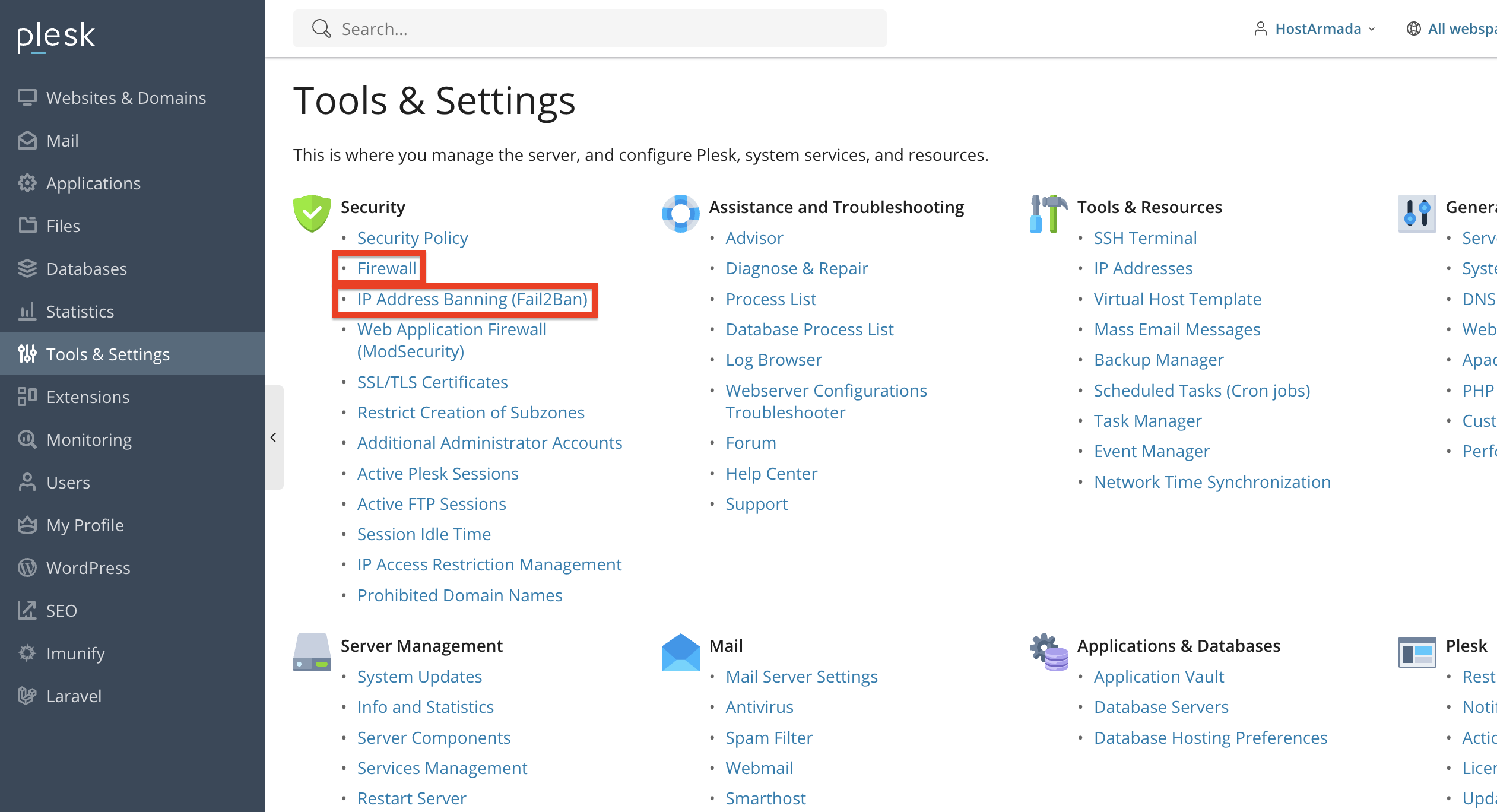
Task: Click the Applications gear icon in sidebar
Action: point(27,183)
